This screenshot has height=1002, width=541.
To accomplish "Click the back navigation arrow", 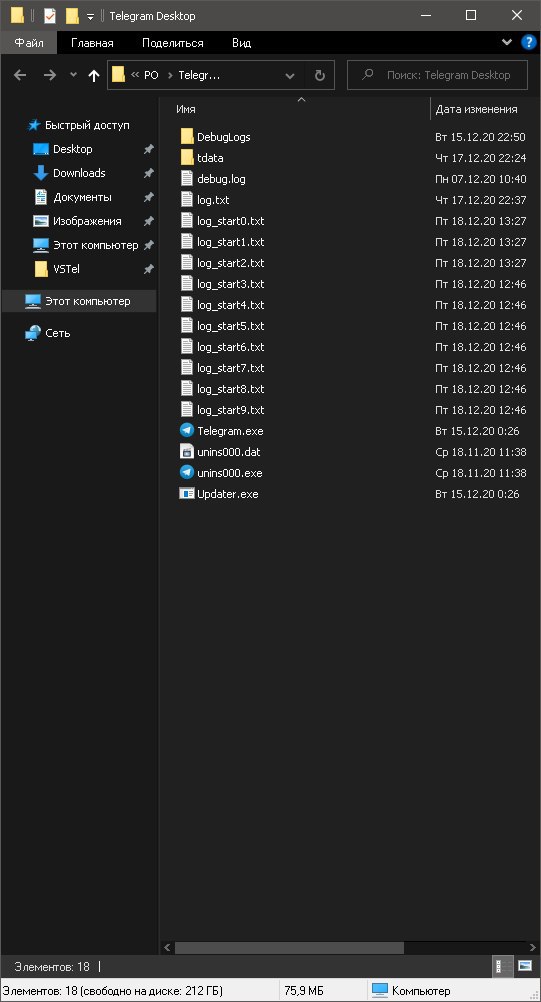I will [20, 75].
